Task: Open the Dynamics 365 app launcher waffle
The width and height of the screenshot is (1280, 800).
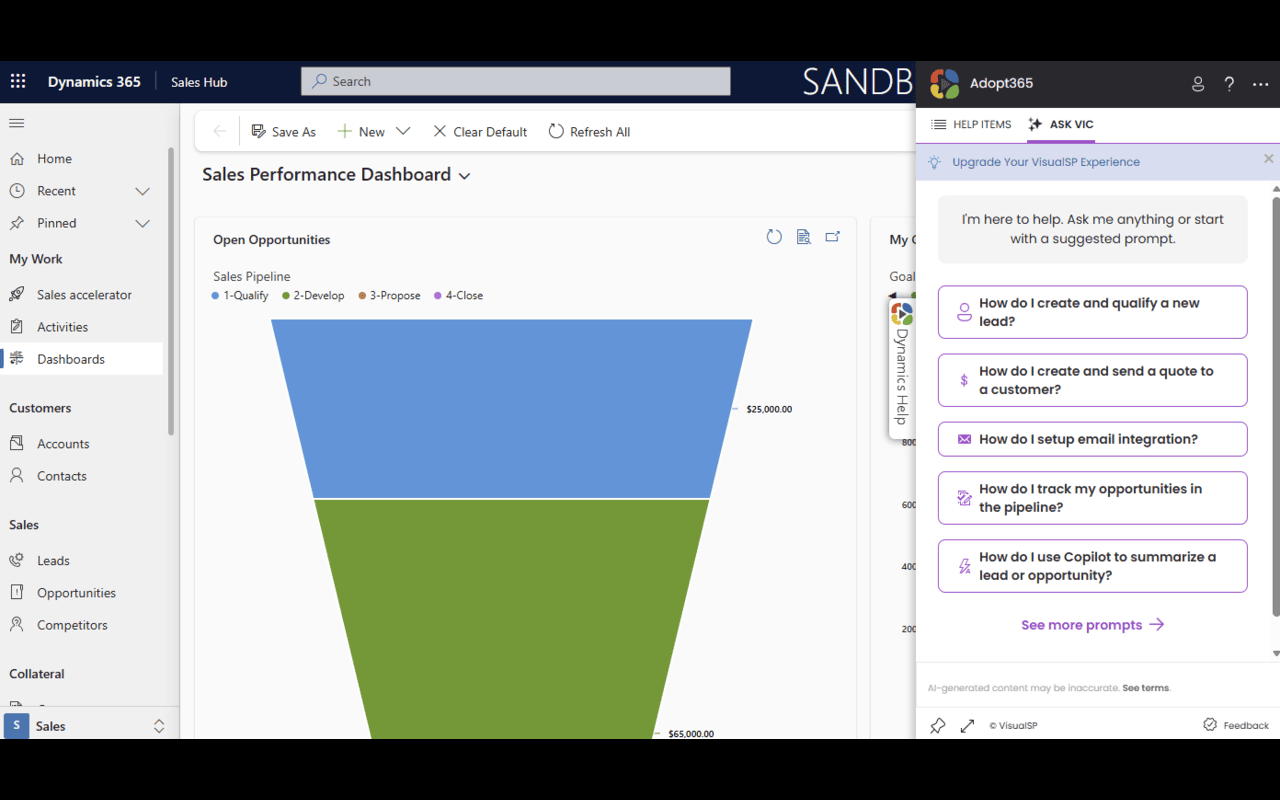Action: click(18, 82)
